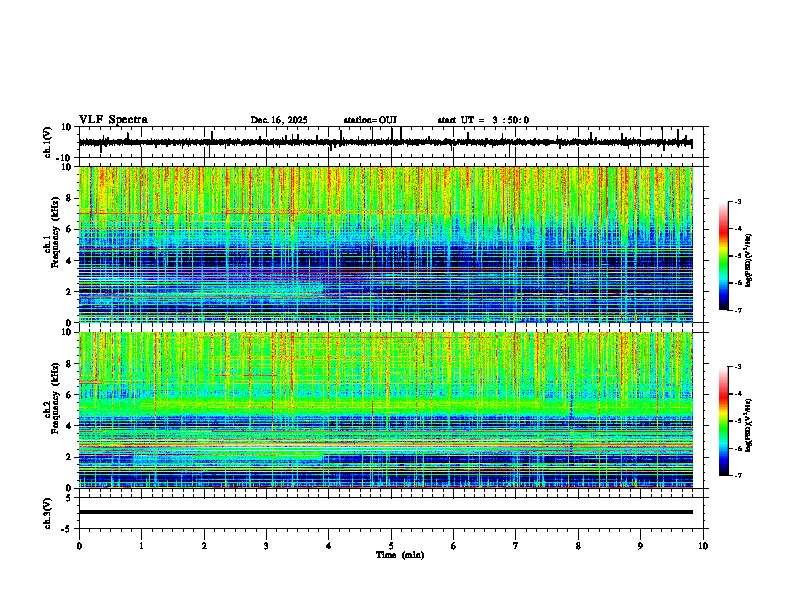
Task: Click inside the ch.1 frequency spectrogram
Action: tap(386, 244)
